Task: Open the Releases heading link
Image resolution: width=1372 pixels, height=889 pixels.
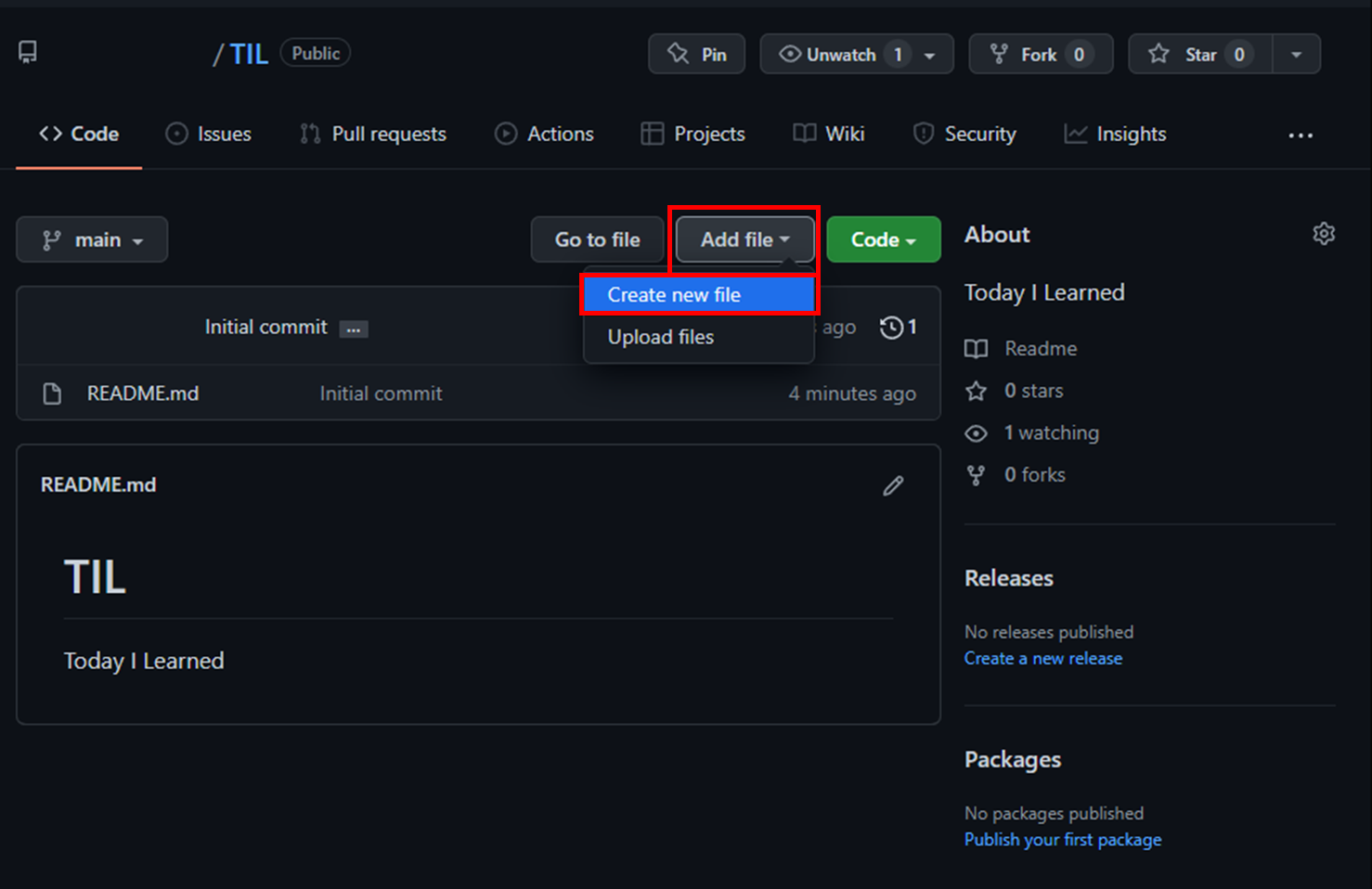Action: coord(1009,578)
